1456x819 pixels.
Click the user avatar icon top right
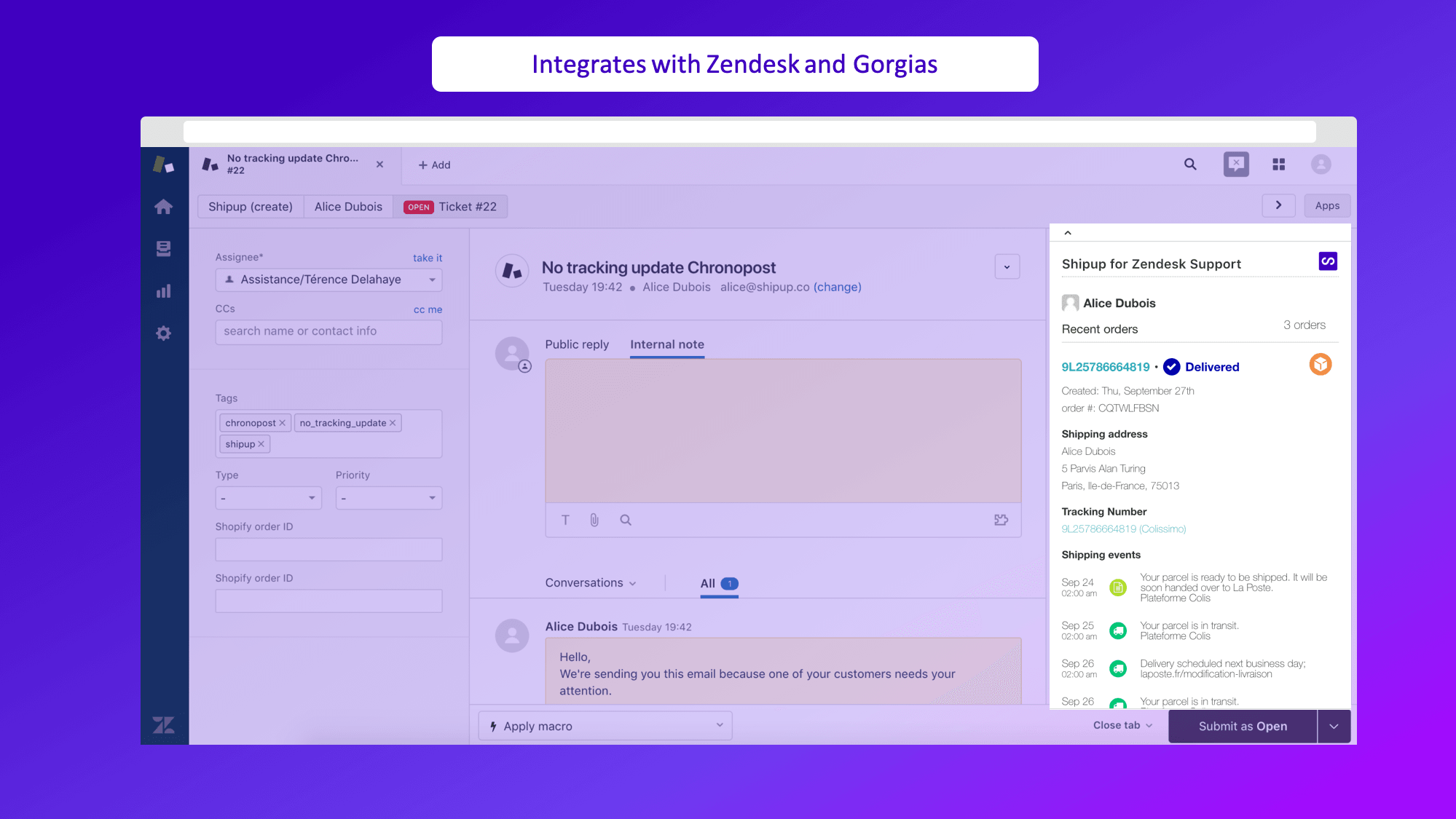pyautogui.click(x=1322, y=164)
